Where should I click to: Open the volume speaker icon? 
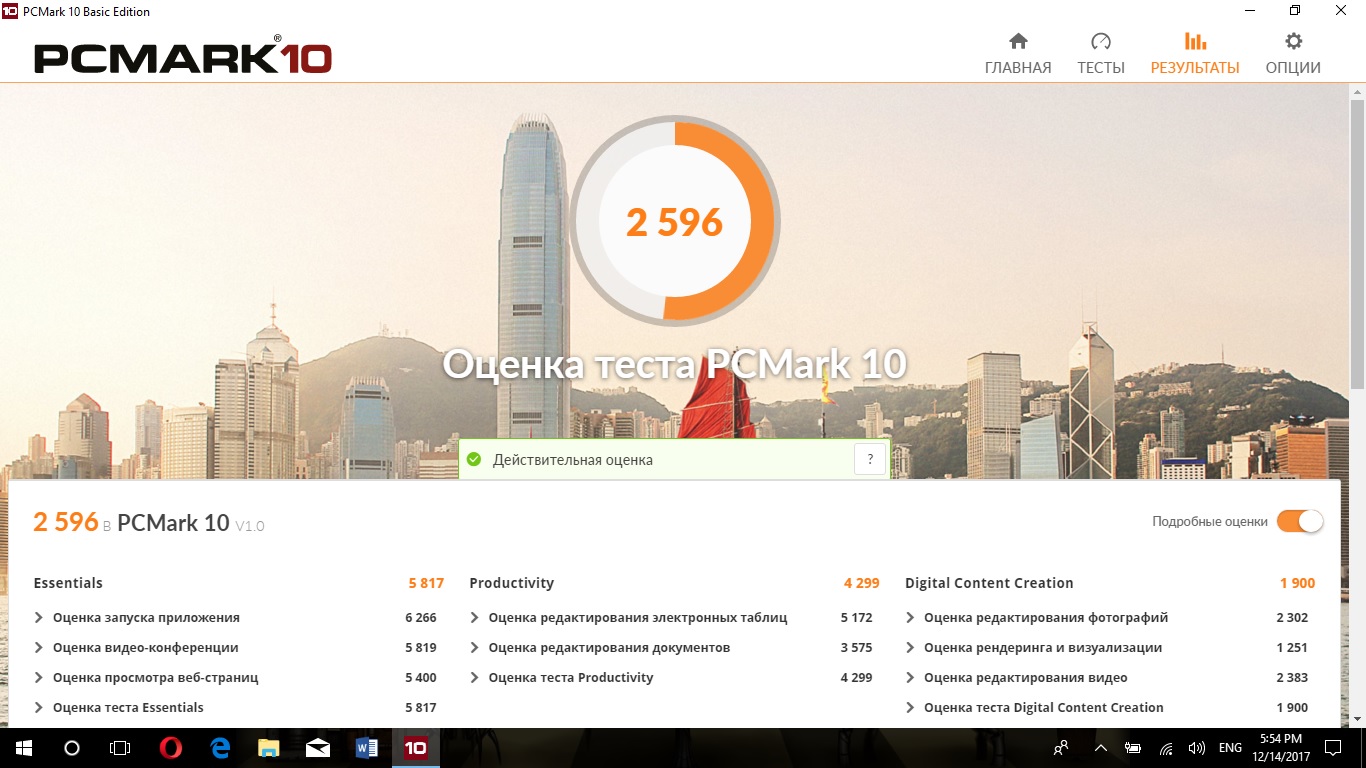[x=1196, y=748]
